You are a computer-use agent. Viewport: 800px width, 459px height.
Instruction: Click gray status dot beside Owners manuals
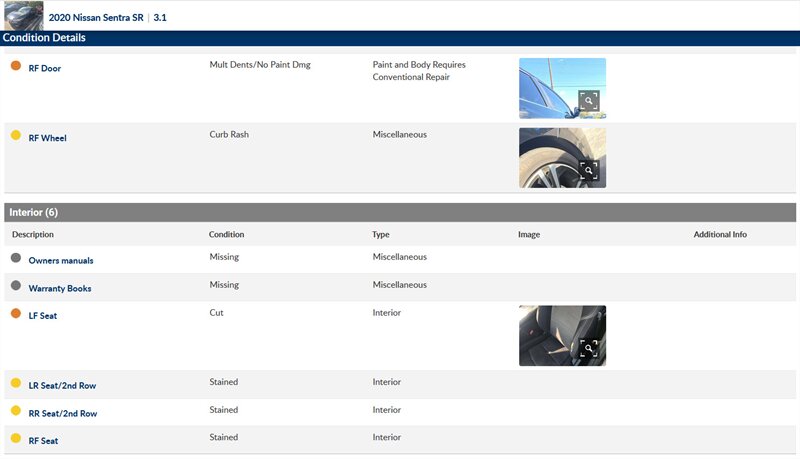pyautogui.click(x=16, y=258)
